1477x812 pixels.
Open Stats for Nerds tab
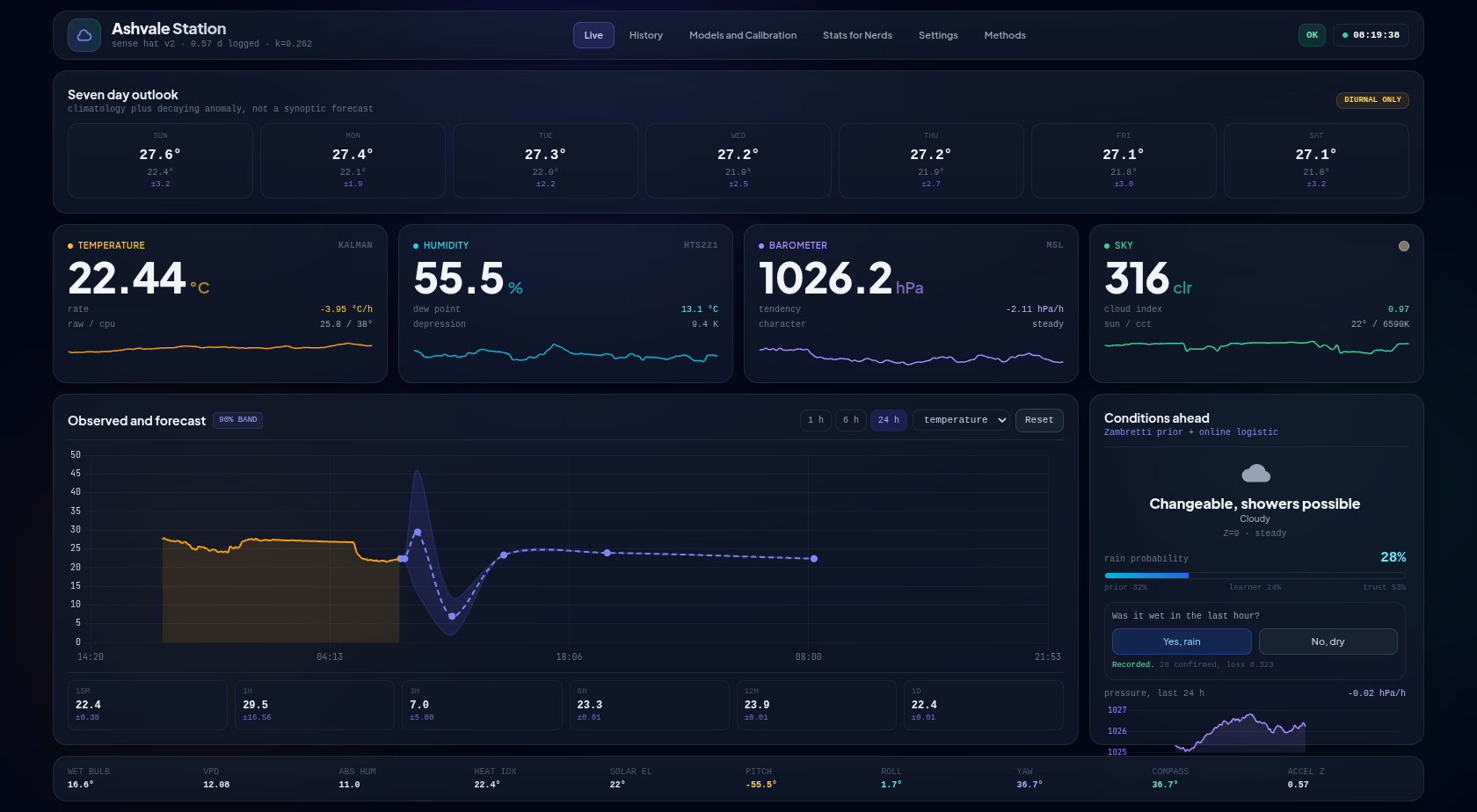[x=857, y=35]
